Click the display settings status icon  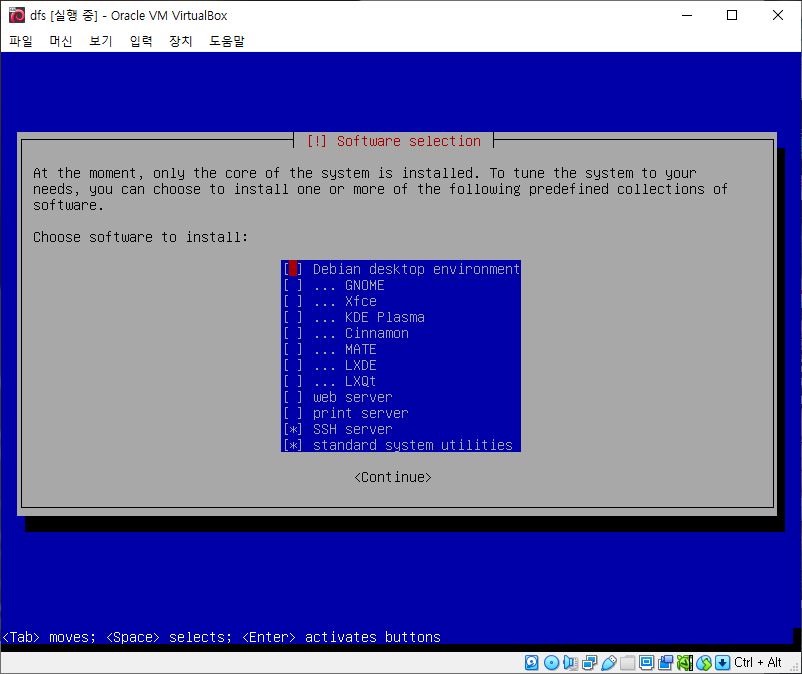pos(647,663)
